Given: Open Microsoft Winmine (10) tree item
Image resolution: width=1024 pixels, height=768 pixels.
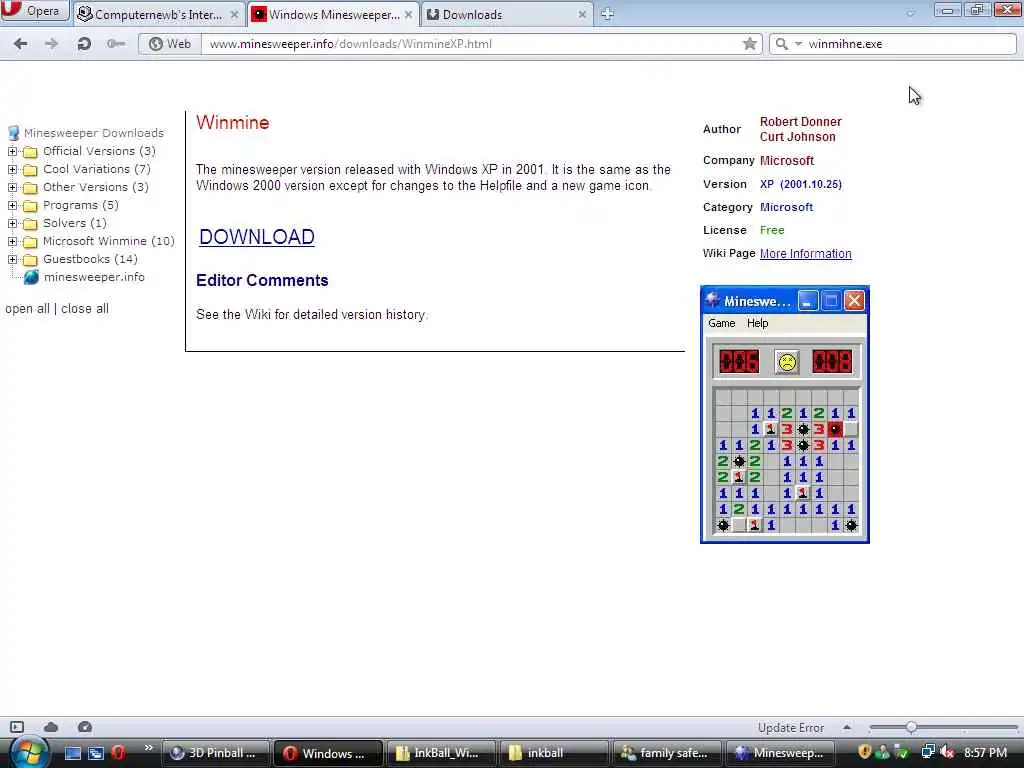Looking at the screenshot, I should (x=108, y=241).
